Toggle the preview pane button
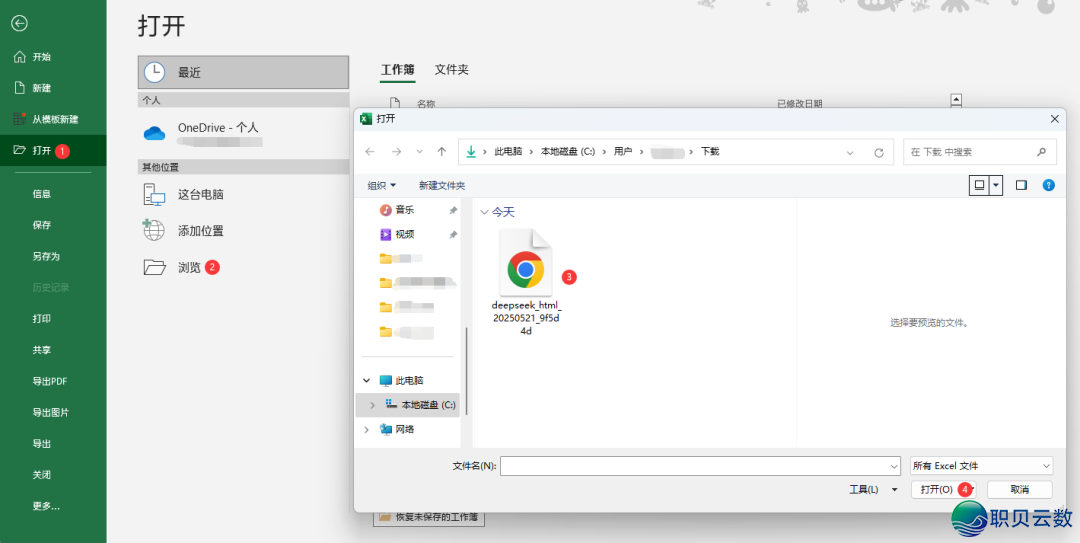The height and width of the screenshot is (543, 1080). click(x=1021, y=185)
